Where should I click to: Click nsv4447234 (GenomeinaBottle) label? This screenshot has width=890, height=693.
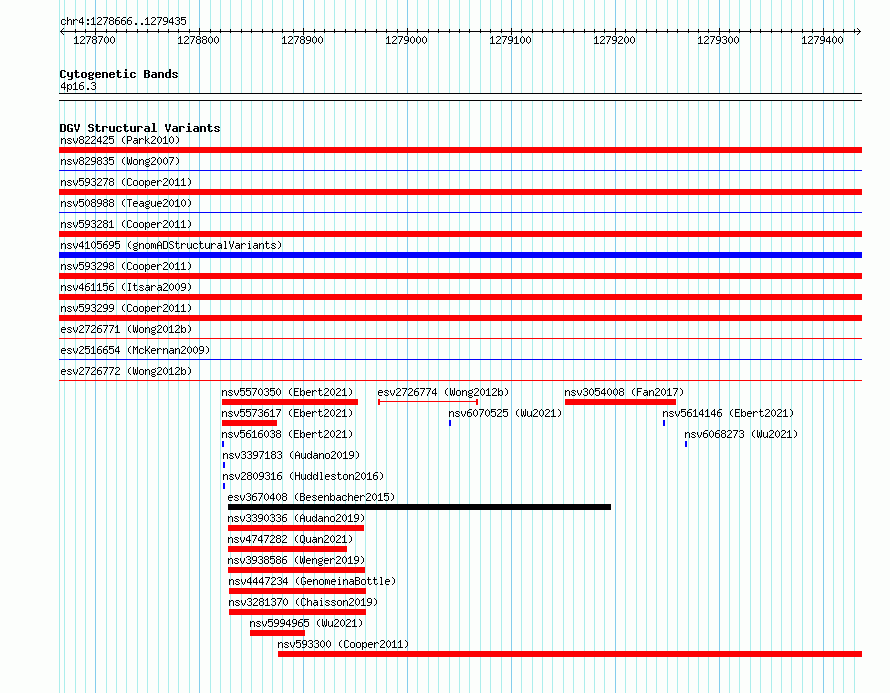(312, 581)
